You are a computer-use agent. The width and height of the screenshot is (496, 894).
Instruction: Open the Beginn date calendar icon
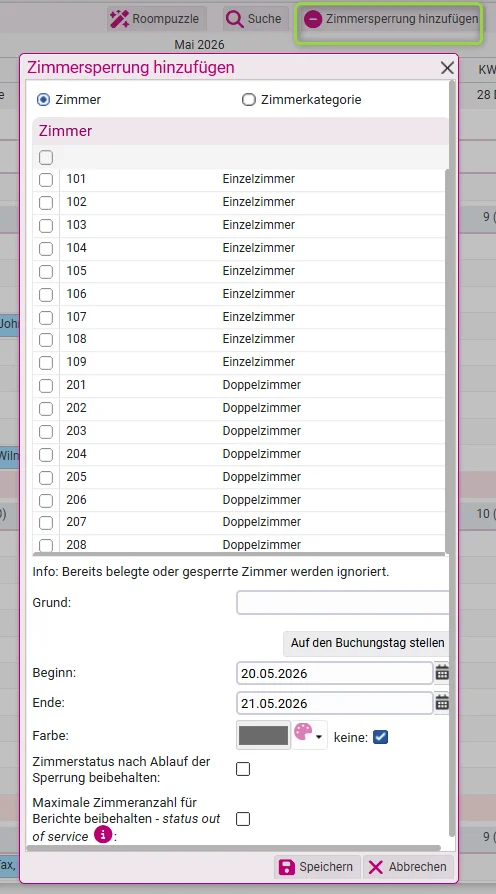(442, 673)
